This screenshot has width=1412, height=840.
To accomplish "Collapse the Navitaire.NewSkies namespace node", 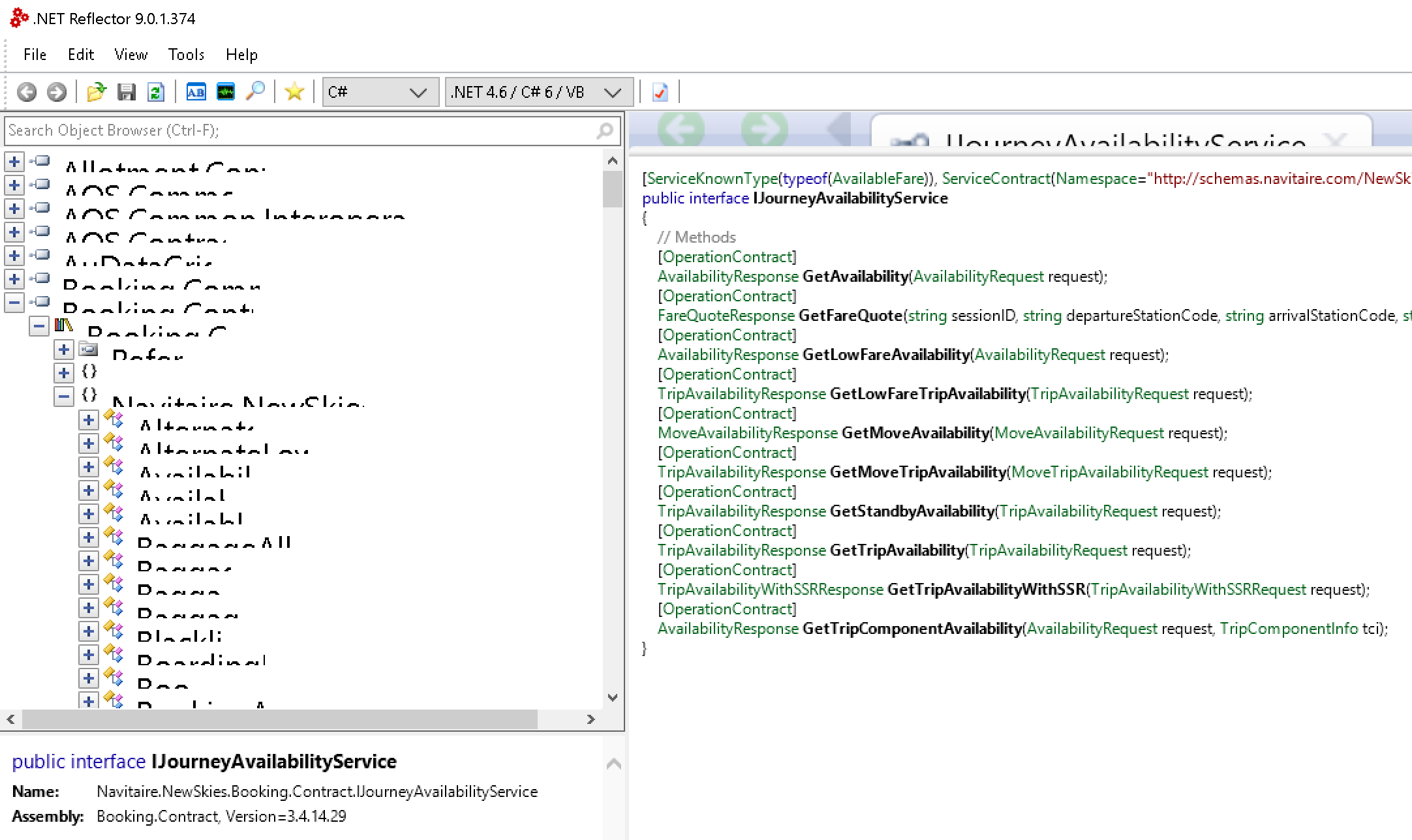I will pos(64,396).
